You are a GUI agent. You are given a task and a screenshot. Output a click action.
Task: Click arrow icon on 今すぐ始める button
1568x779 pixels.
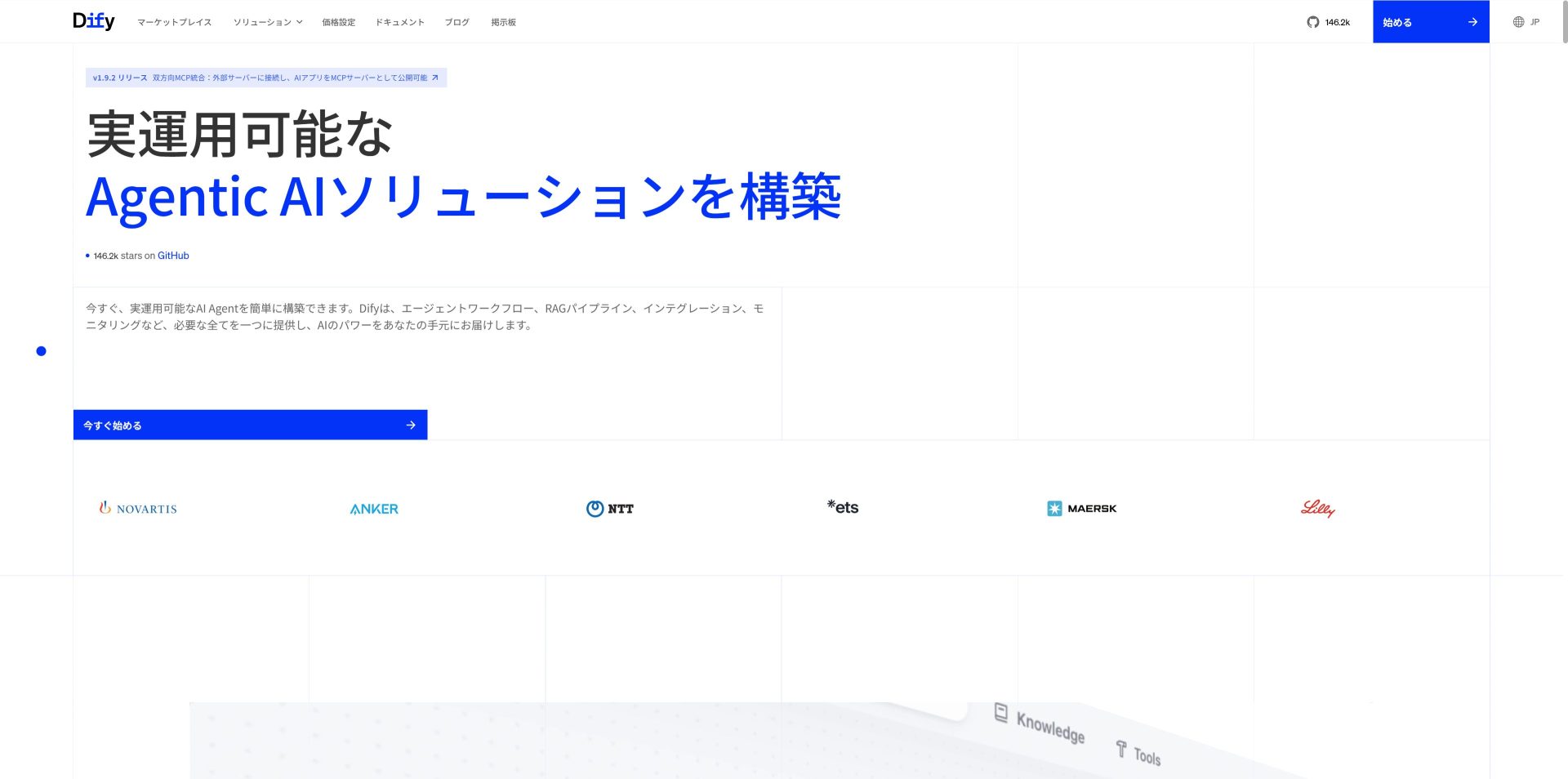click(x=411, y=425)
